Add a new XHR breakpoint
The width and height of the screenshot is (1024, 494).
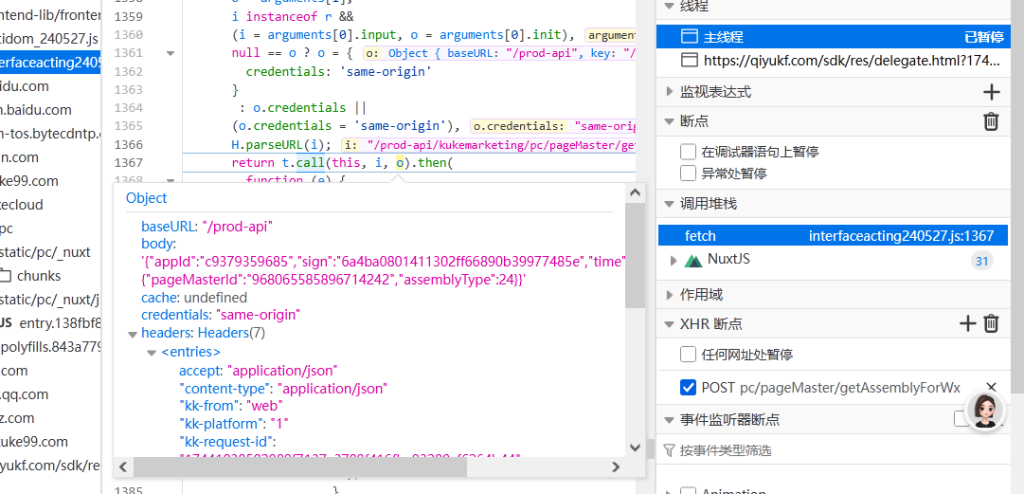pos(967,323)
